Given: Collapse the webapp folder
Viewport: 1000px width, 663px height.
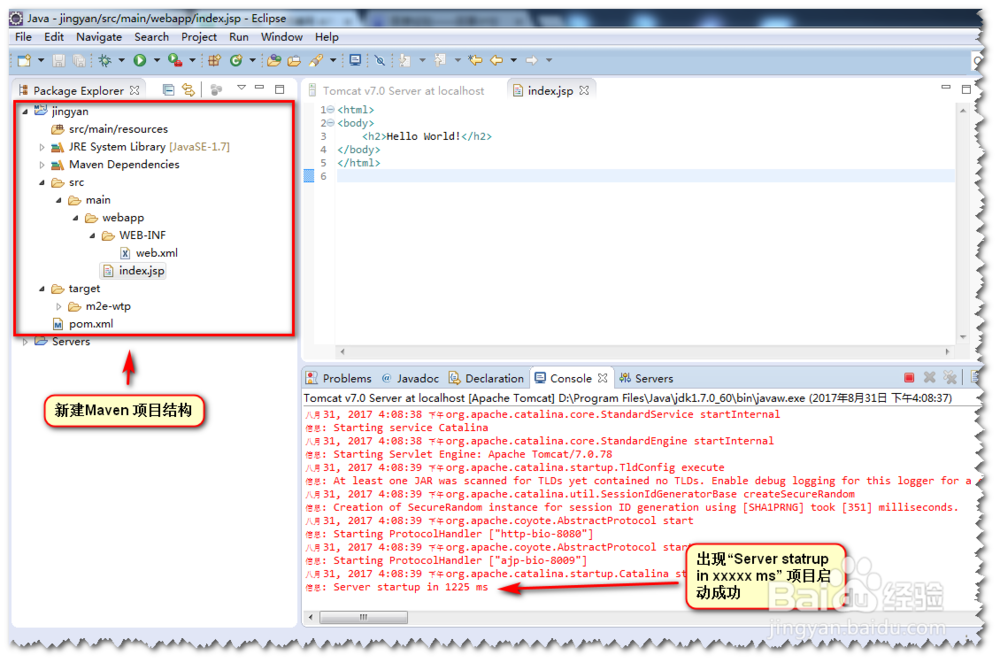Looking at the screenshot, I should point(76,218).
